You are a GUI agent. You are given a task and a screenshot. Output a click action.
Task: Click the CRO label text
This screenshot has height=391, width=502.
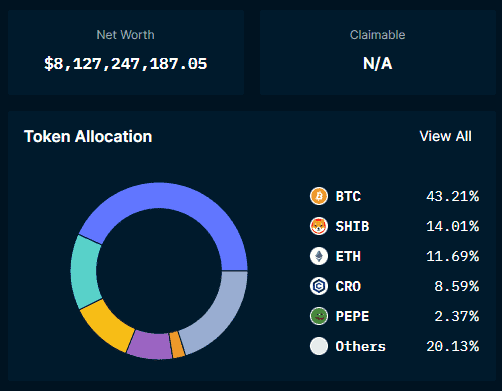click(x=348, y=286)
